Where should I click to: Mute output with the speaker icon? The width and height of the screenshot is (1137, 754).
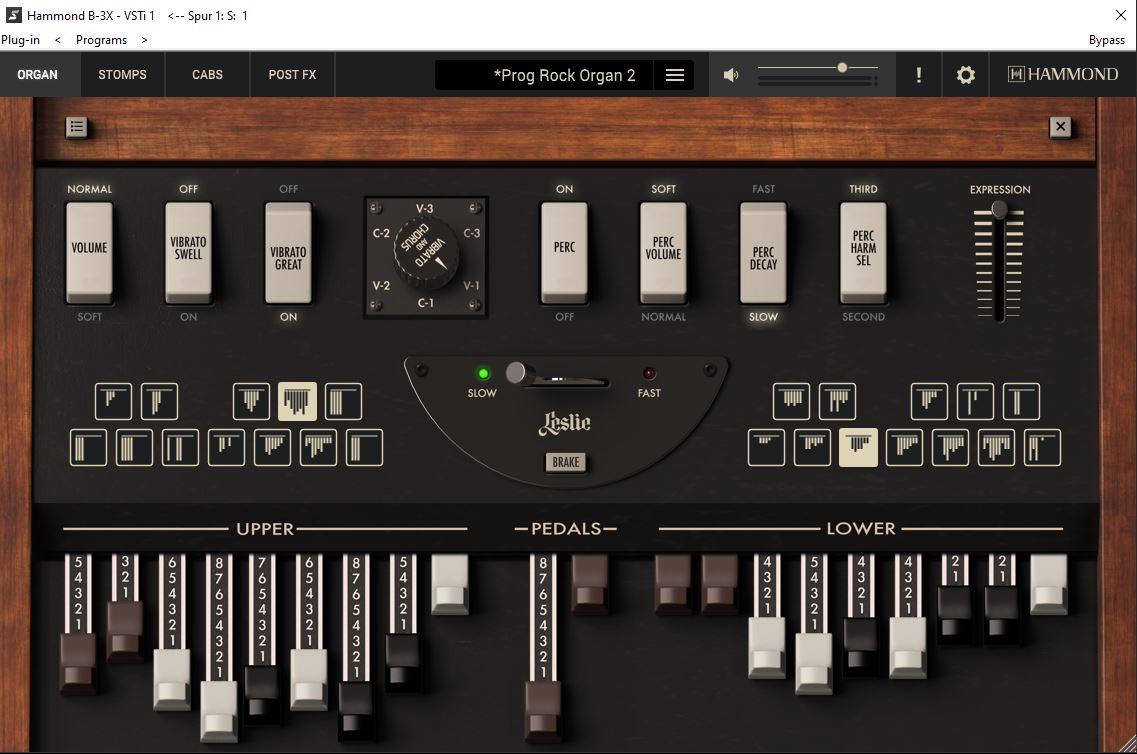(731, 75)
